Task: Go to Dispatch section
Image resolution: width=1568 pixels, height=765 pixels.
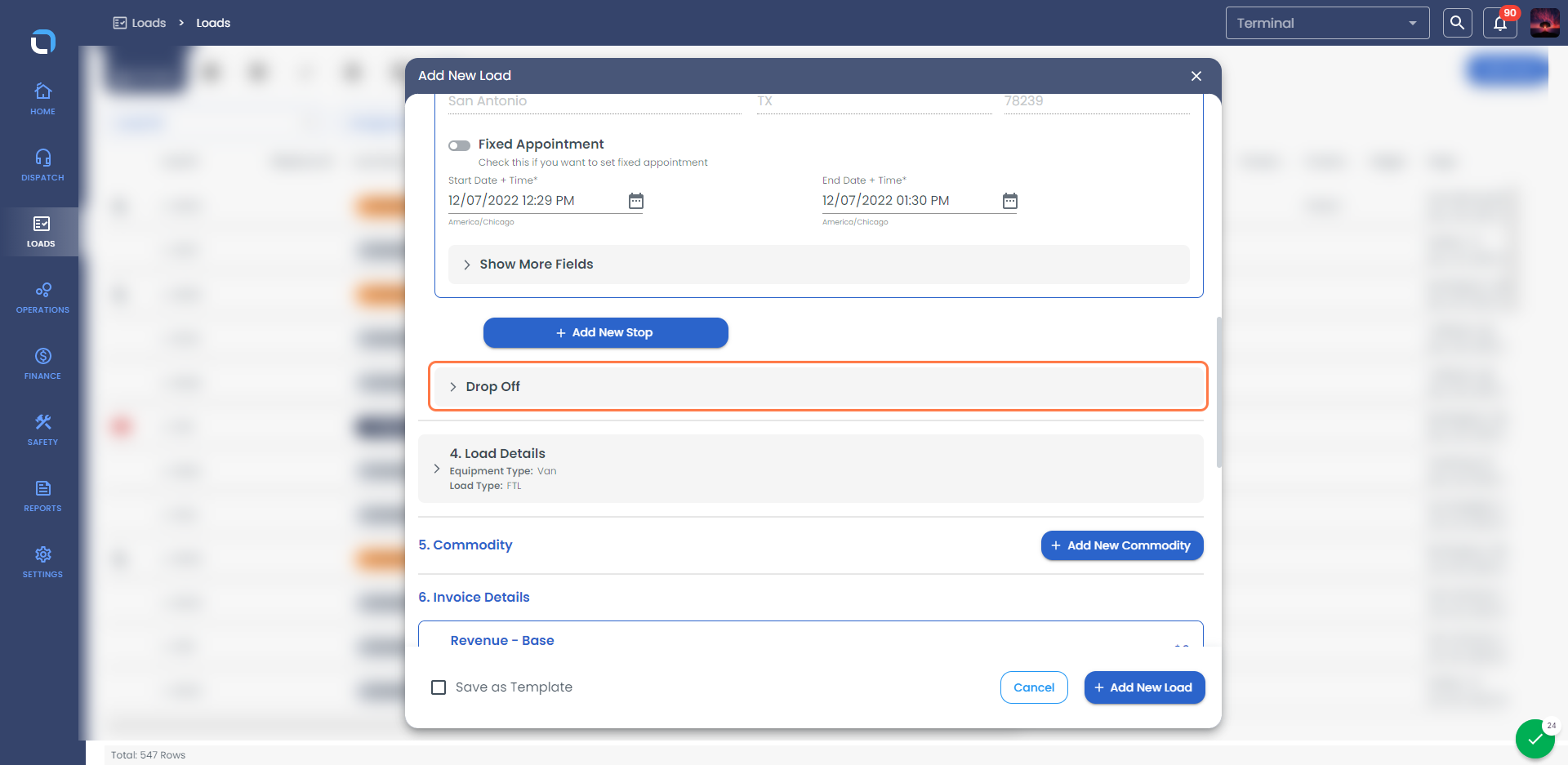Action: [42, 166]
